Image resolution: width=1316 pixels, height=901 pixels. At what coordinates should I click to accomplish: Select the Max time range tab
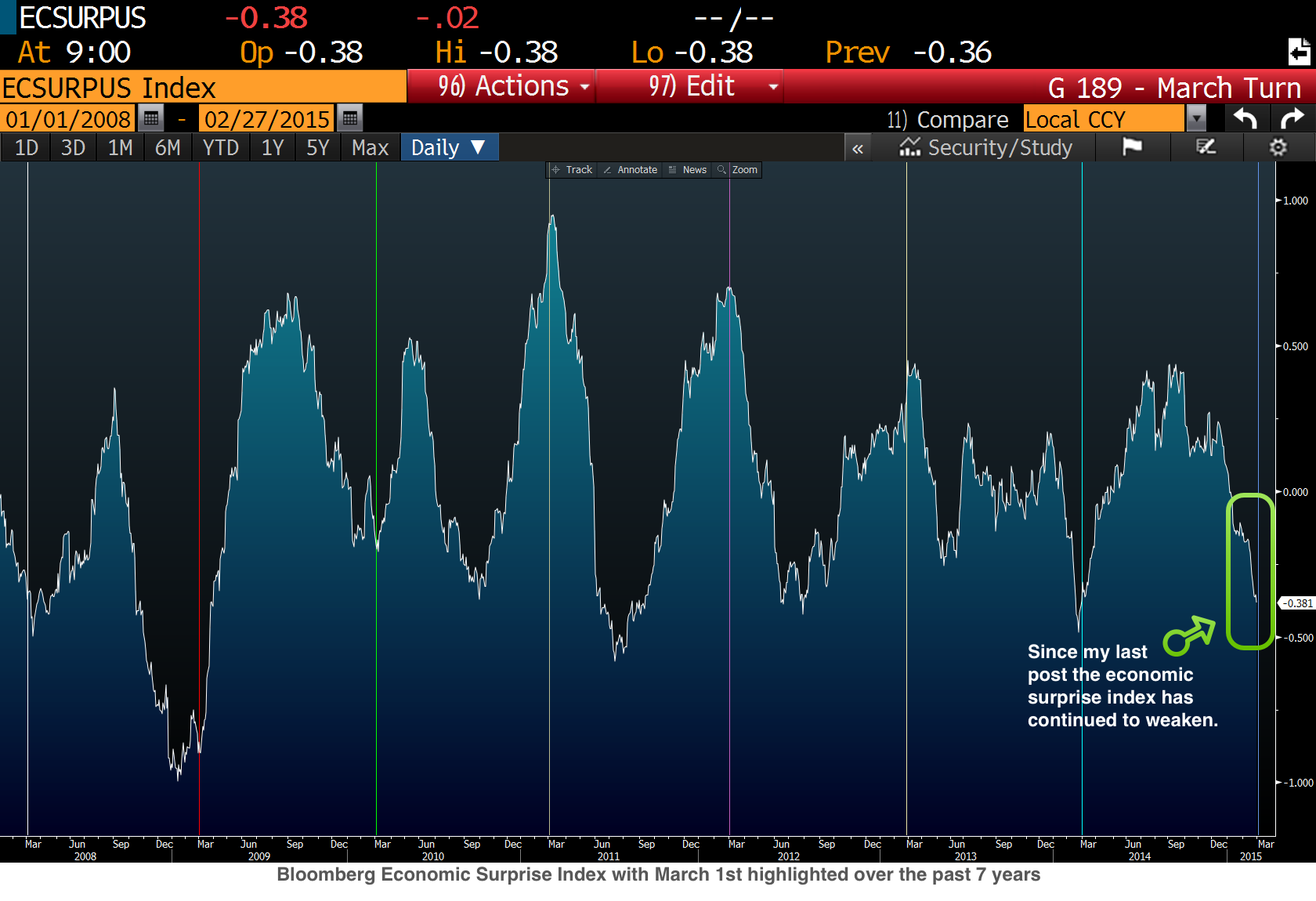click(371, 147)
